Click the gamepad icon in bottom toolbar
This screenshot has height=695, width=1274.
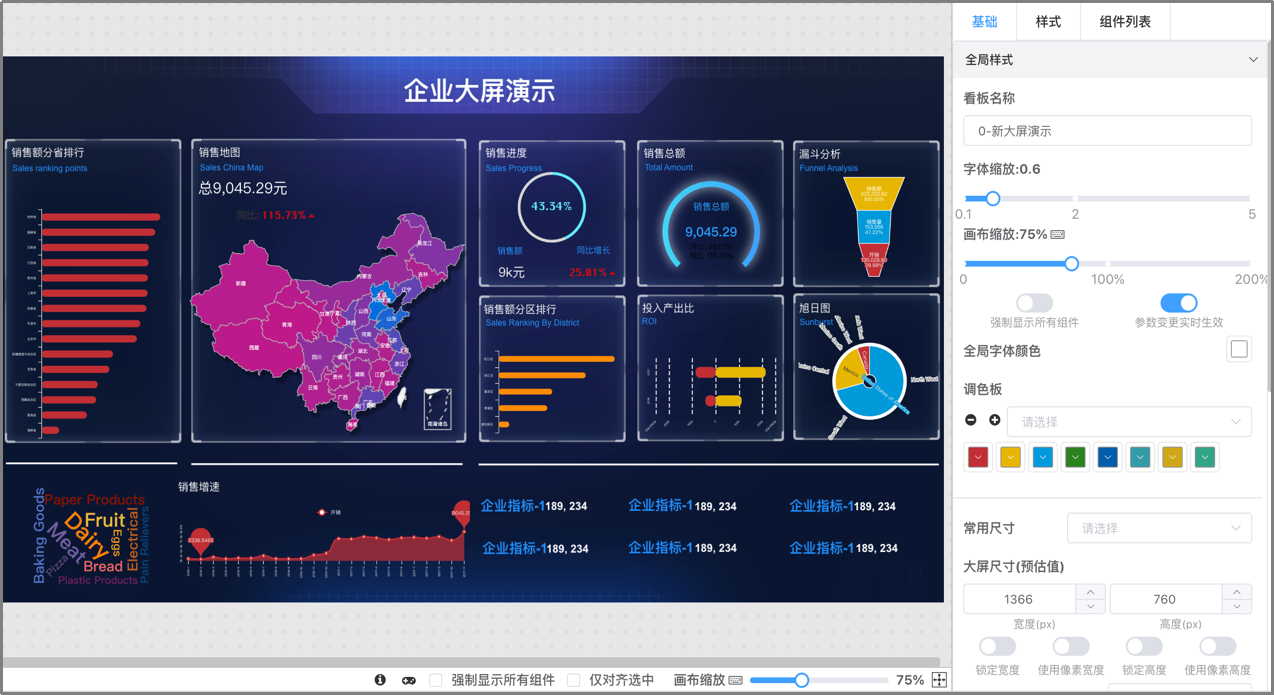pos(409,680)
